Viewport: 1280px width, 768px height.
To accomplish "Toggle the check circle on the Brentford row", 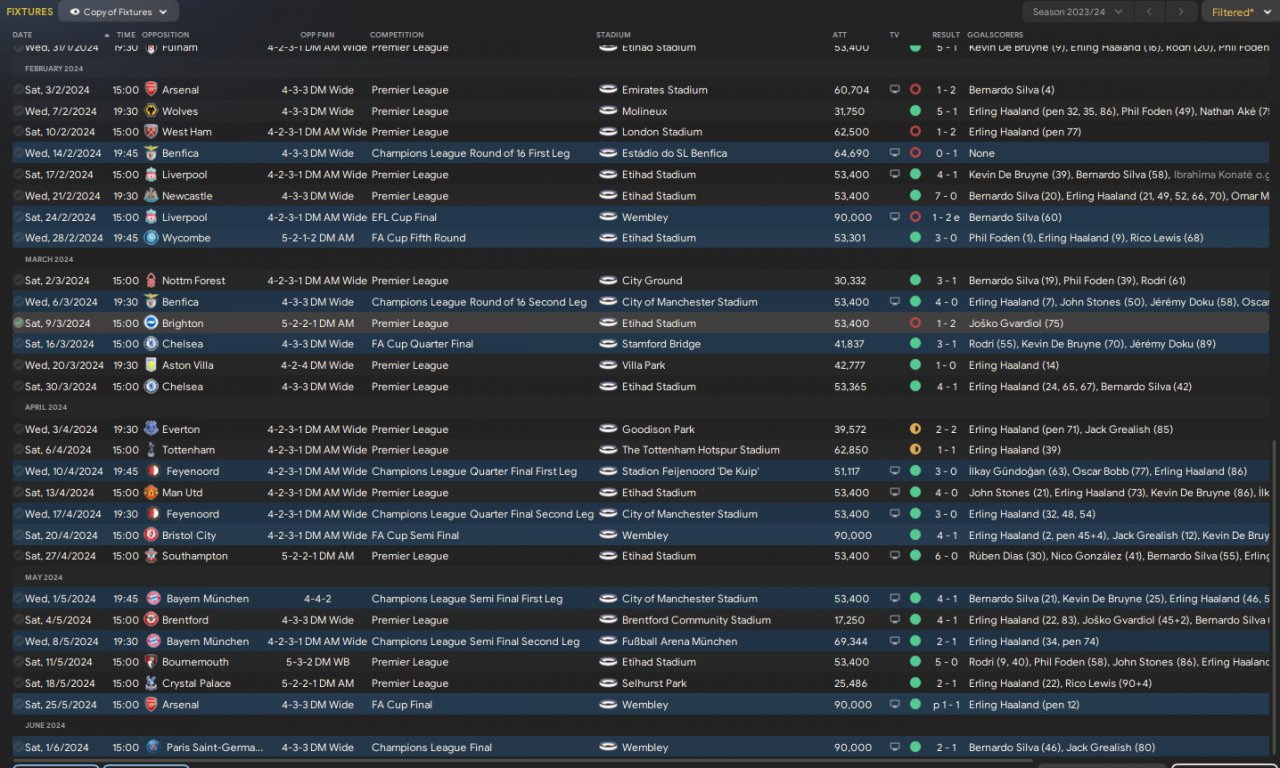I will coord(18,620).
